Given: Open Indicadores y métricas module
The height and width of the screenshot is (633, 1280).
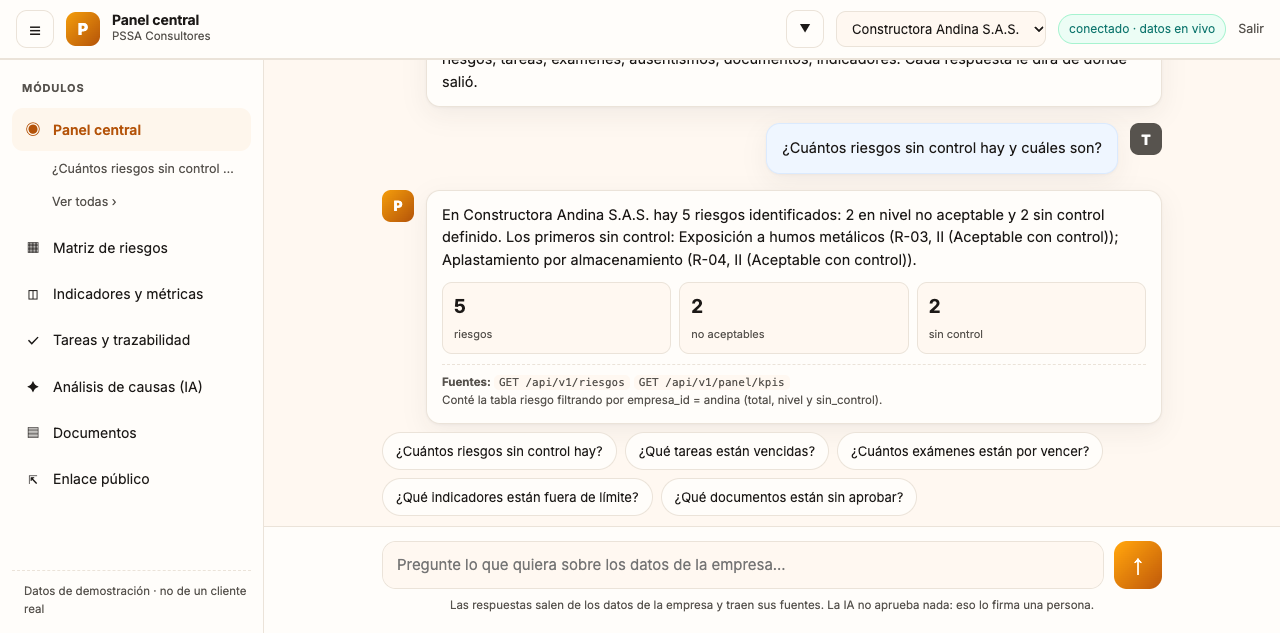Looking at the screenshot, I should coord(131,294).
